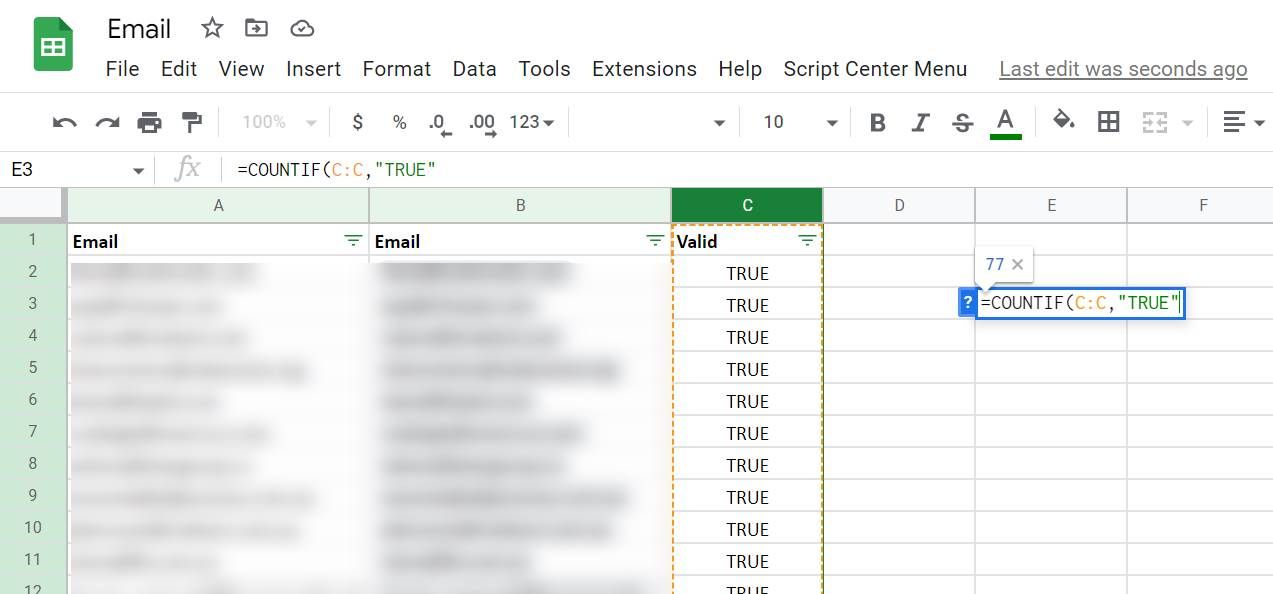Toggle bold formatting

pos(877,121)
